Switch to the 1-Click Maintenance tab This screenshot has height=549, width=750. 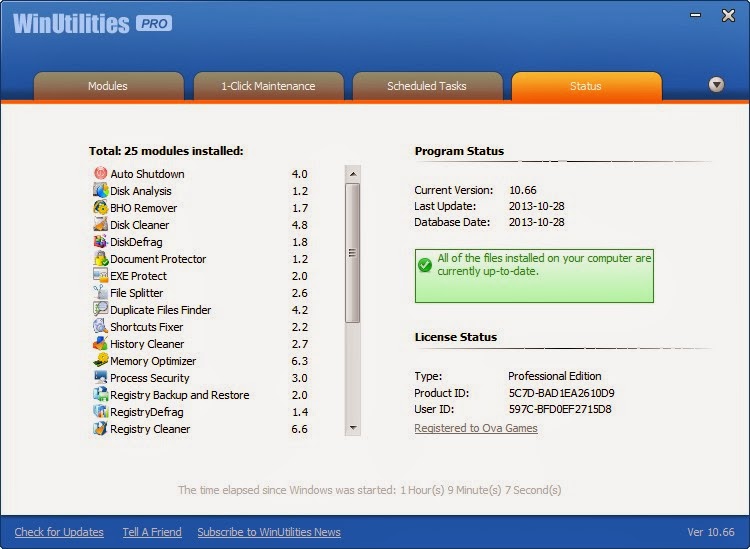point(268,86)
